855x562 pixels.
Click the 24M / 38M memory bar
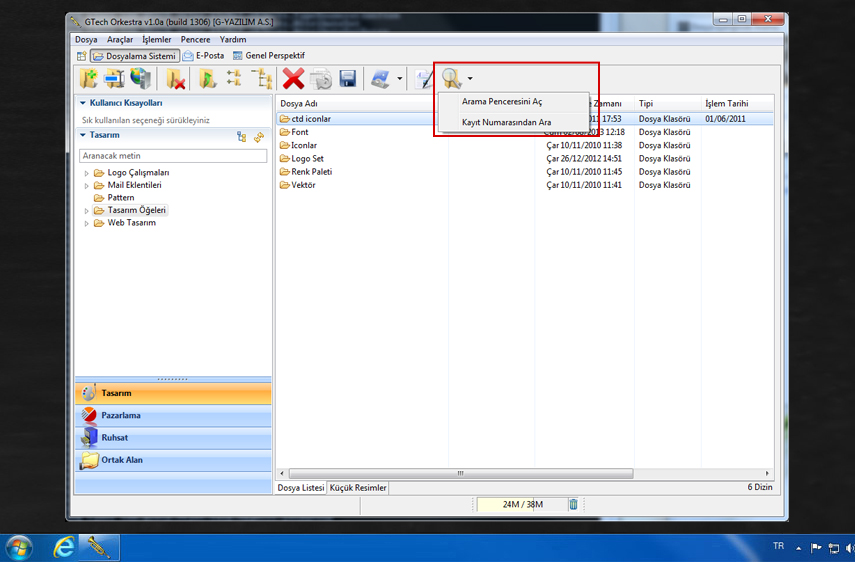click(522, 504)
